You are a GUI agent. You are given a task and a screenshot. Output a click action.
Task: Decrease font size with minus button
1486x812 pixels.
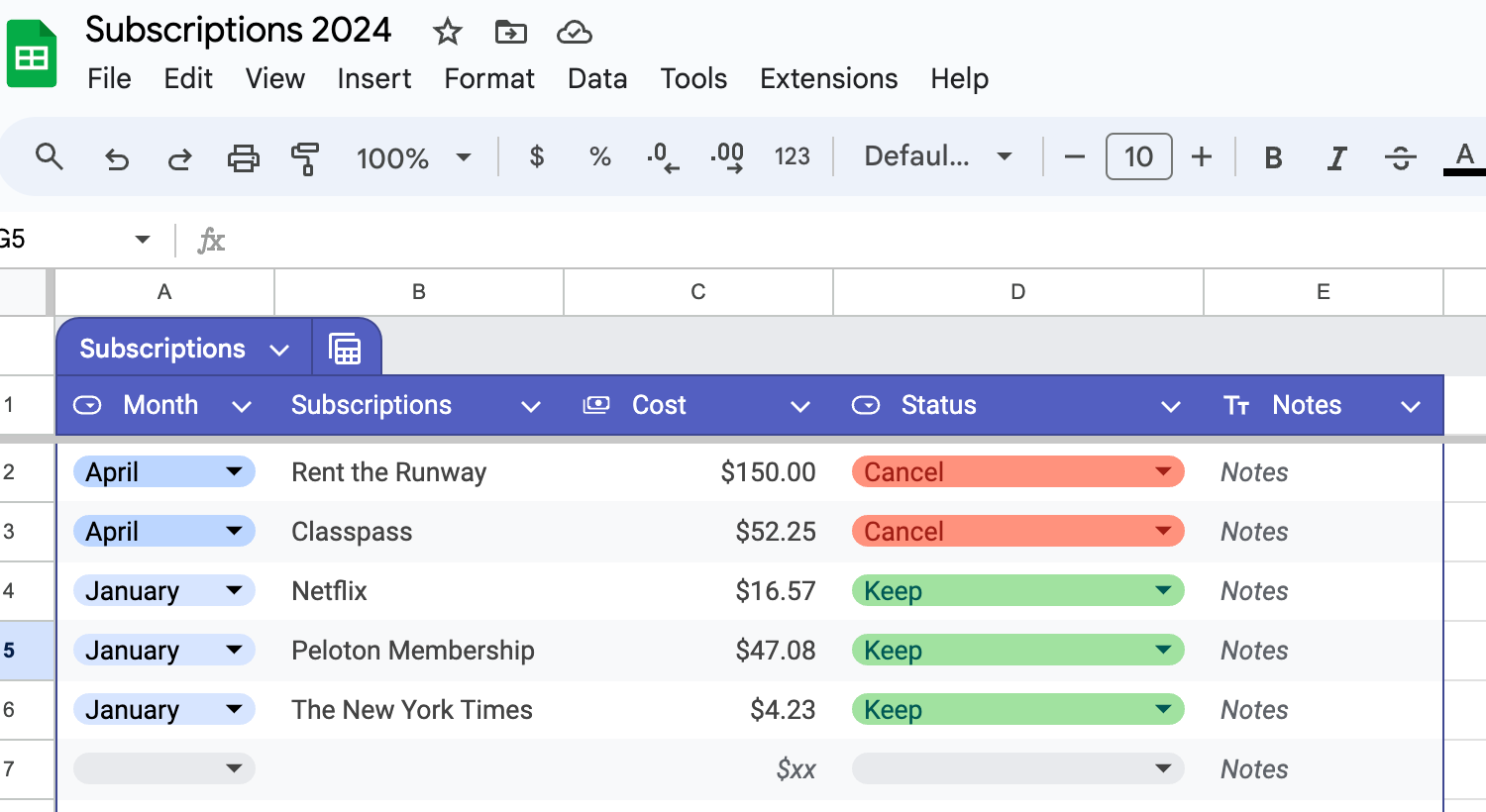(1075, 156)
